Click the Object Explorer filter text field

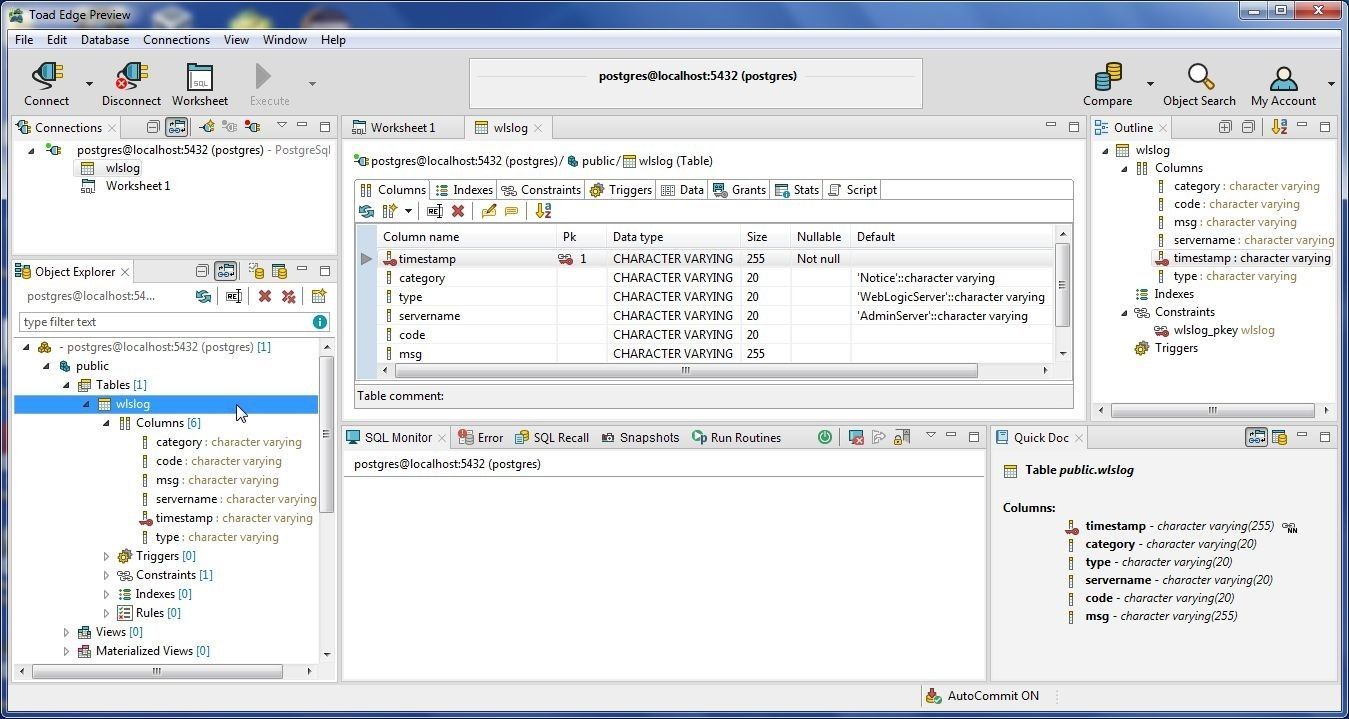[x=166, y=322]
